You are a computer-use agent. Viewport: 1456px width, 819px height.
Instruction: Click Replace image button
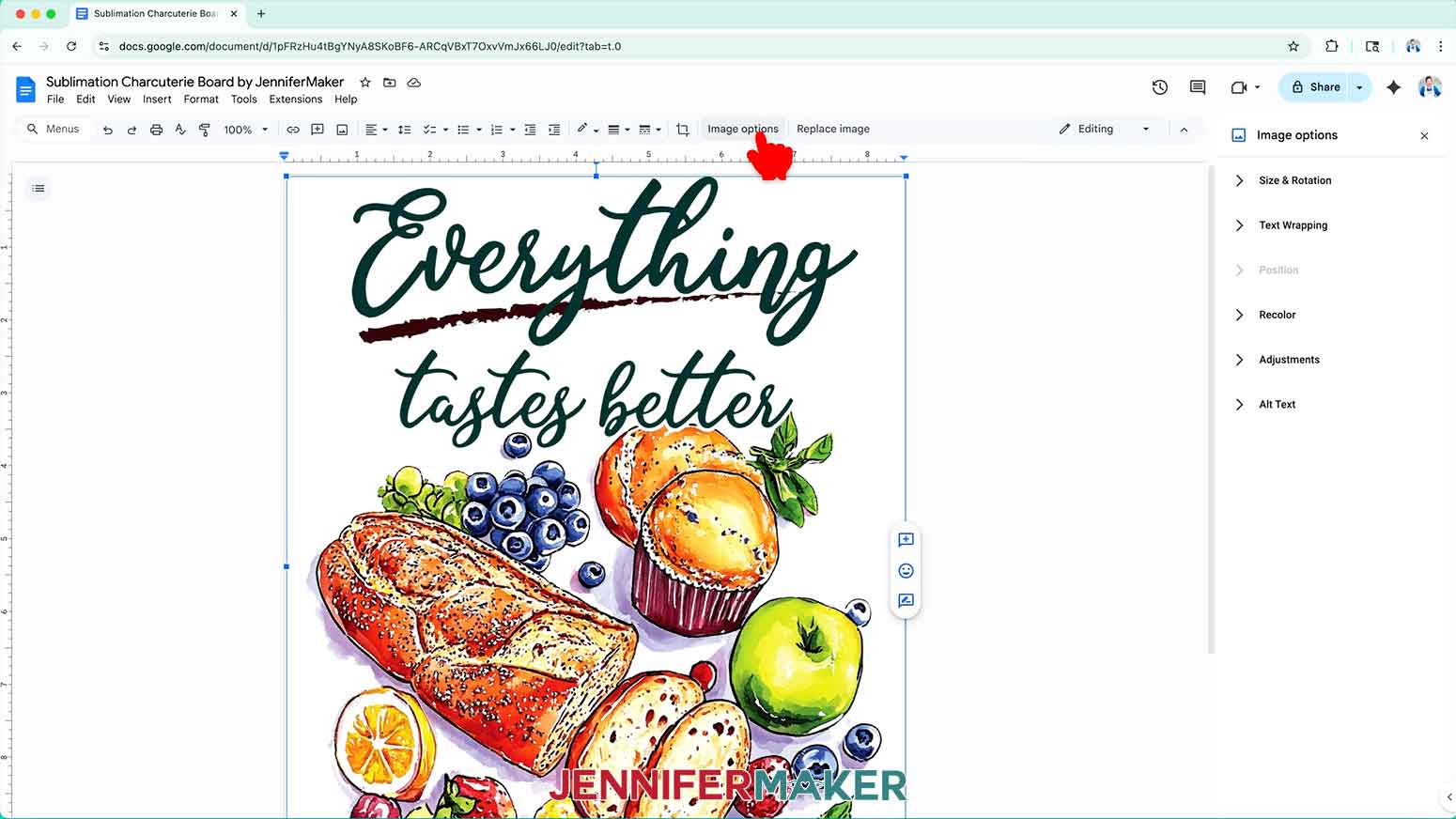pyautogui.click(x=833, y=130)
